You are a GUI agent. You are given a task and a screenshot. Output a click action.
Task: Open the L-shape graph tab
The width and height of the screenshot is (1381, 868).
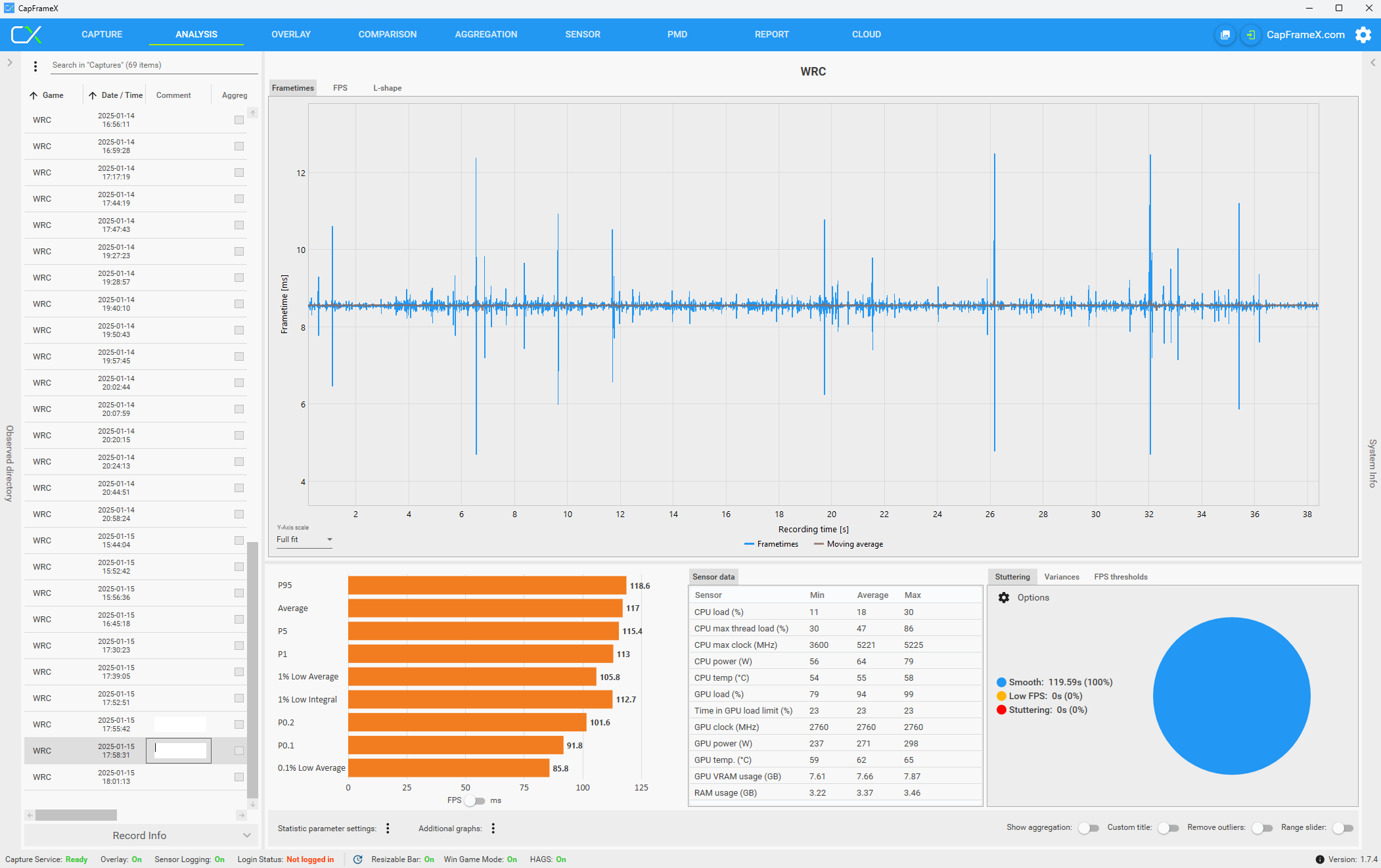tap(387, 88)
